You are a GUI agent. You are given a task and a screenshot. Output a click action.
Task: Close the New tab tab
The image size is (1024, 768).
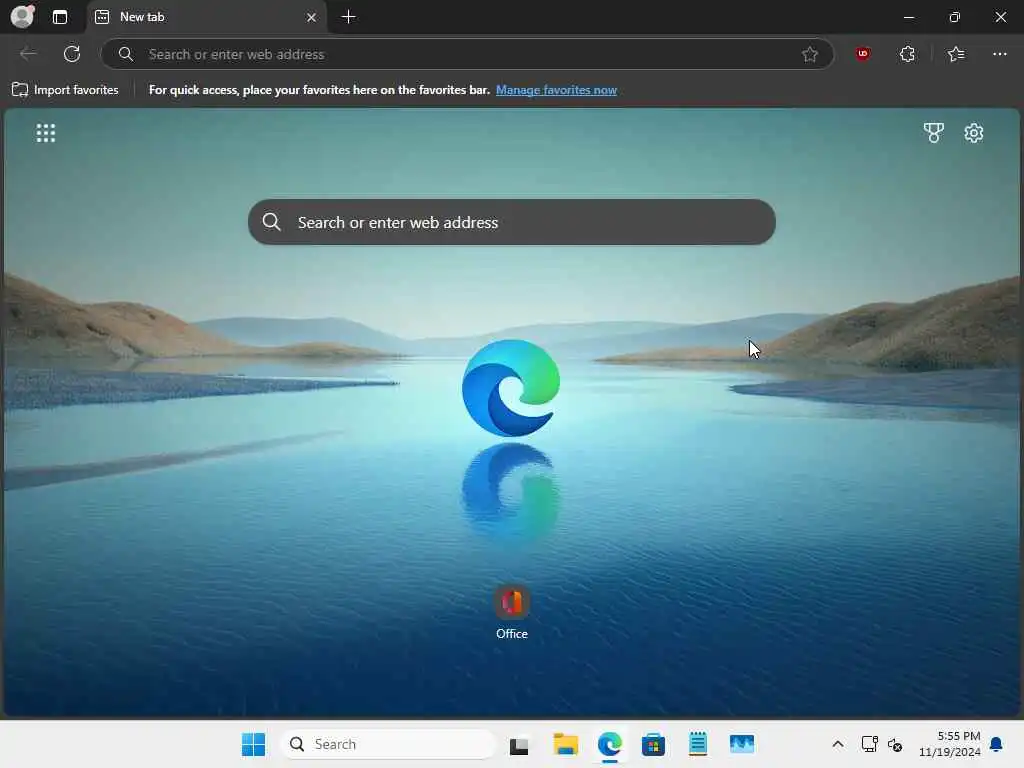(312, 17)
